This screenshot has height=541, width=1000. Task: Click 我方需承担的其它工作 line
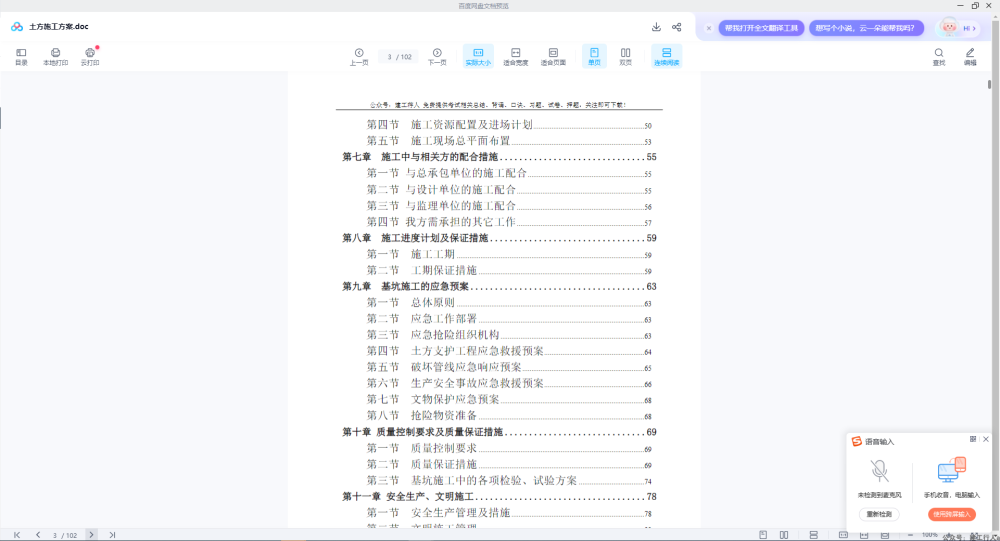coord(509,222)
